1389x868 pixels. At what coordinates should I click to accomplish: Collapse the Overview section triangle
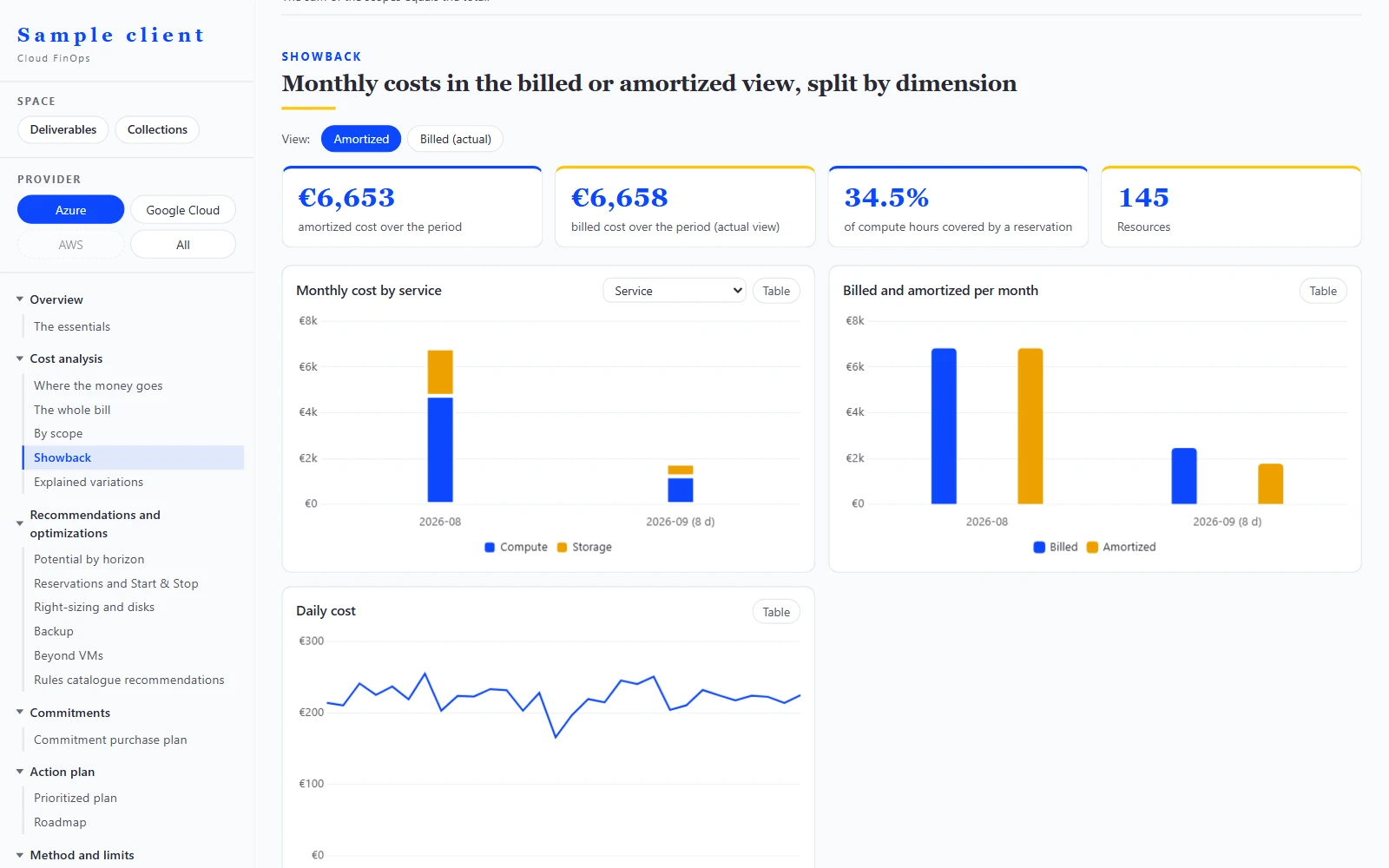[20, 299]
